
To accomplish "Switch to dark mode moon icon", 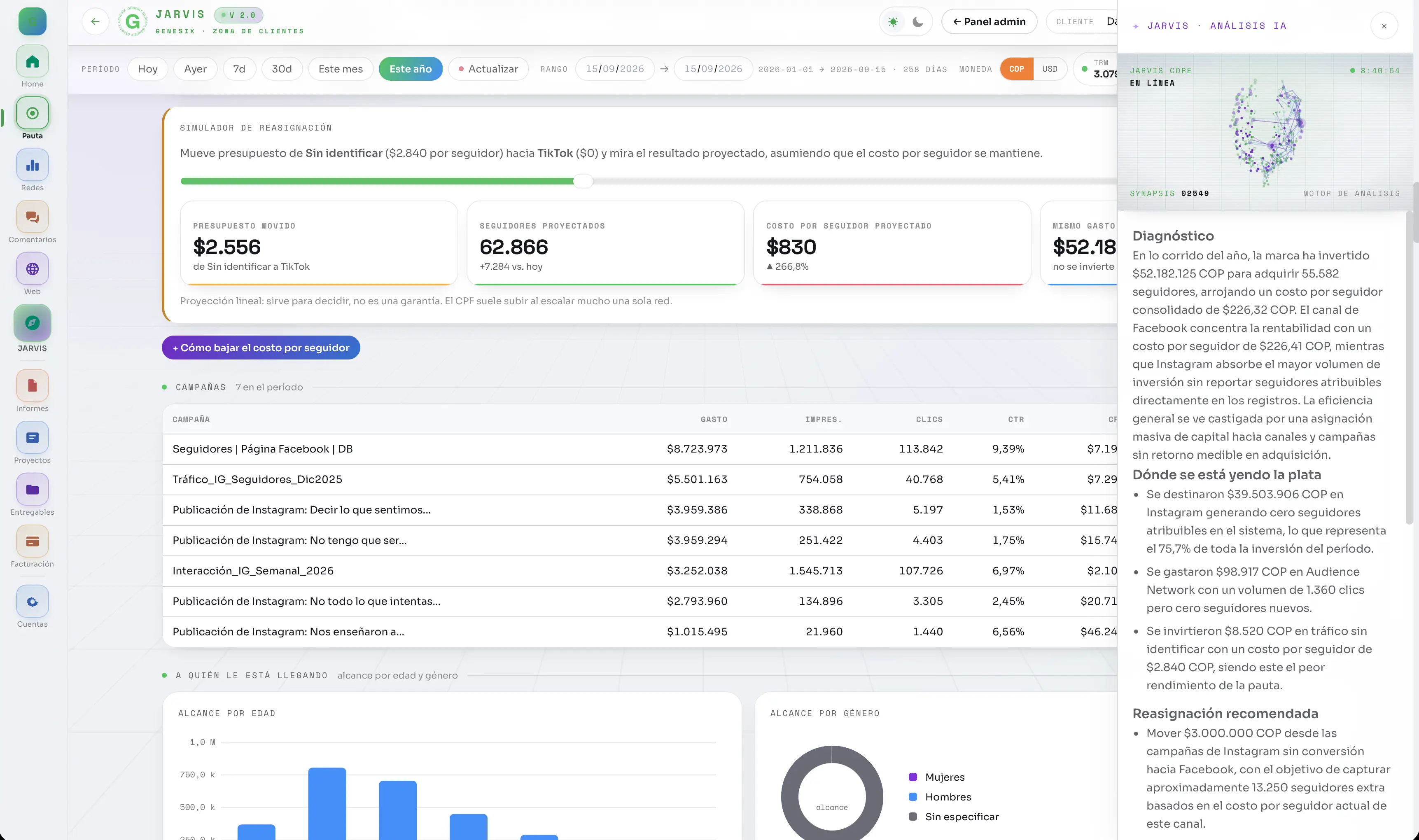I will [918, 21].
